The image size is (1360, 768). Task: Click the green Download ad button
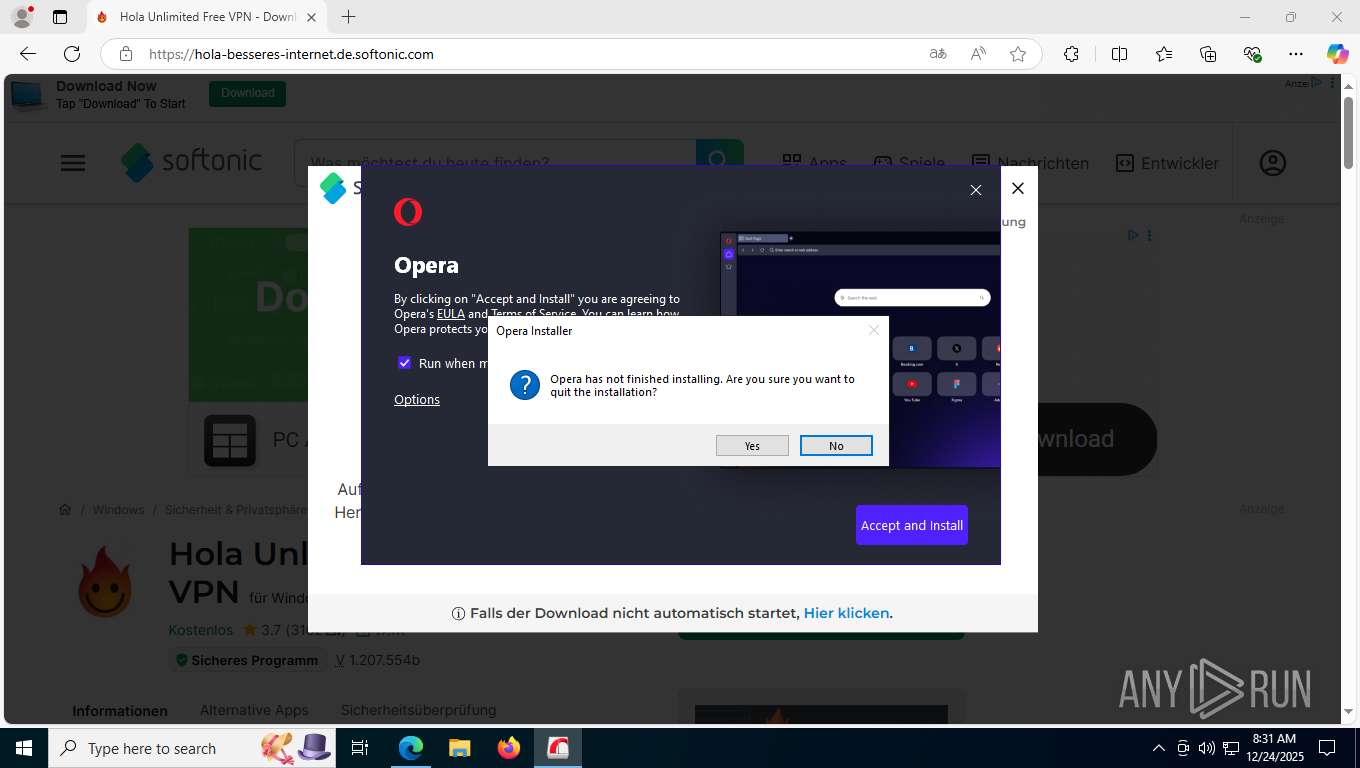(x=247, y=93)
